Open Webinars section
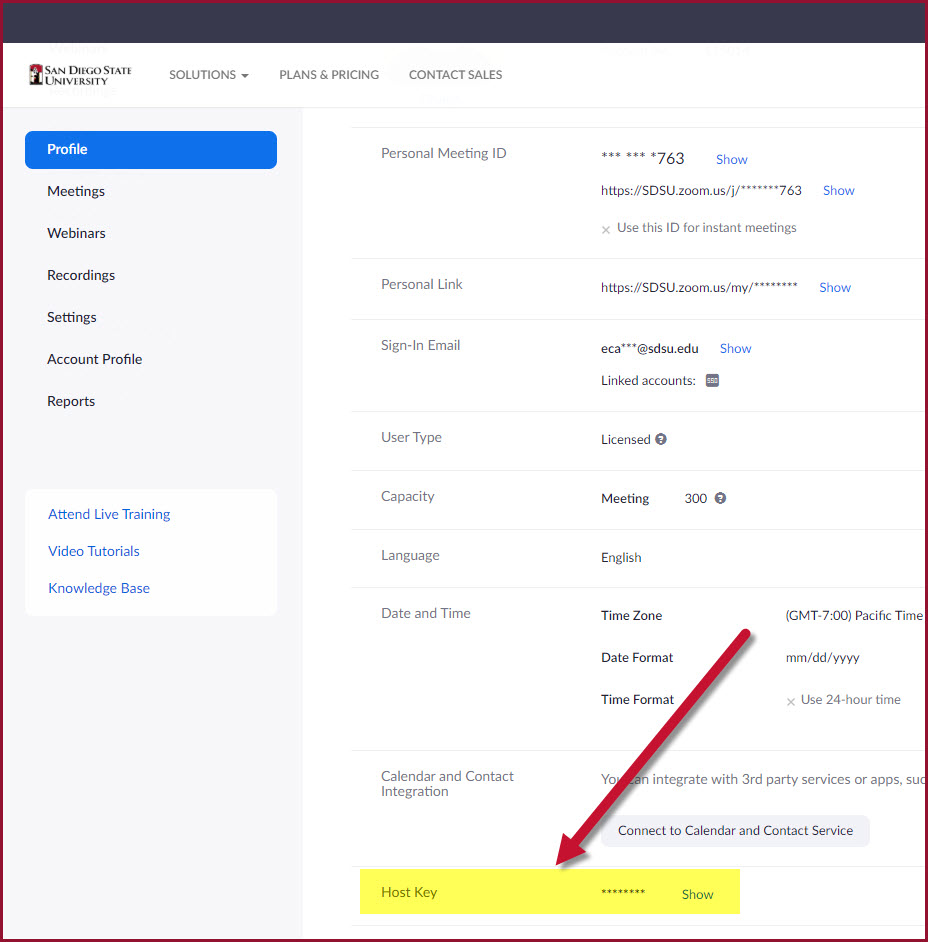The height and width of the screenshot is (942, 928). pos(76,233)
